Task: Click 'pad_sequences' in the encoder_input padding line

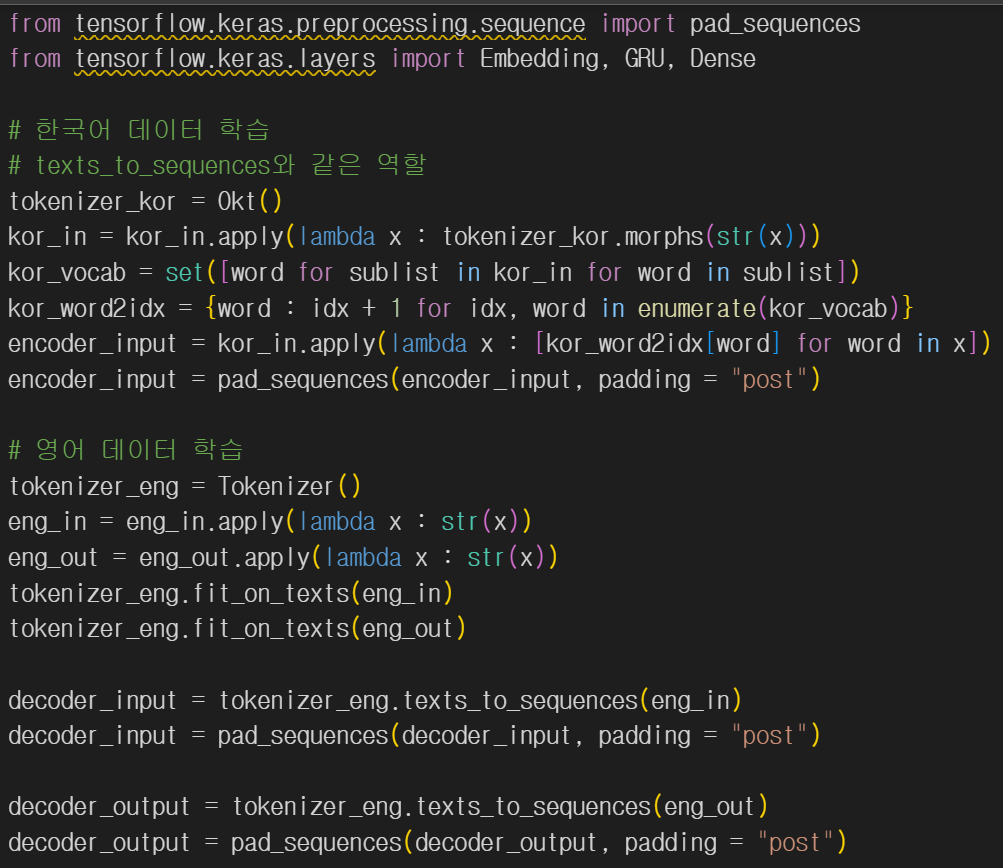Action: click(303, 380)
